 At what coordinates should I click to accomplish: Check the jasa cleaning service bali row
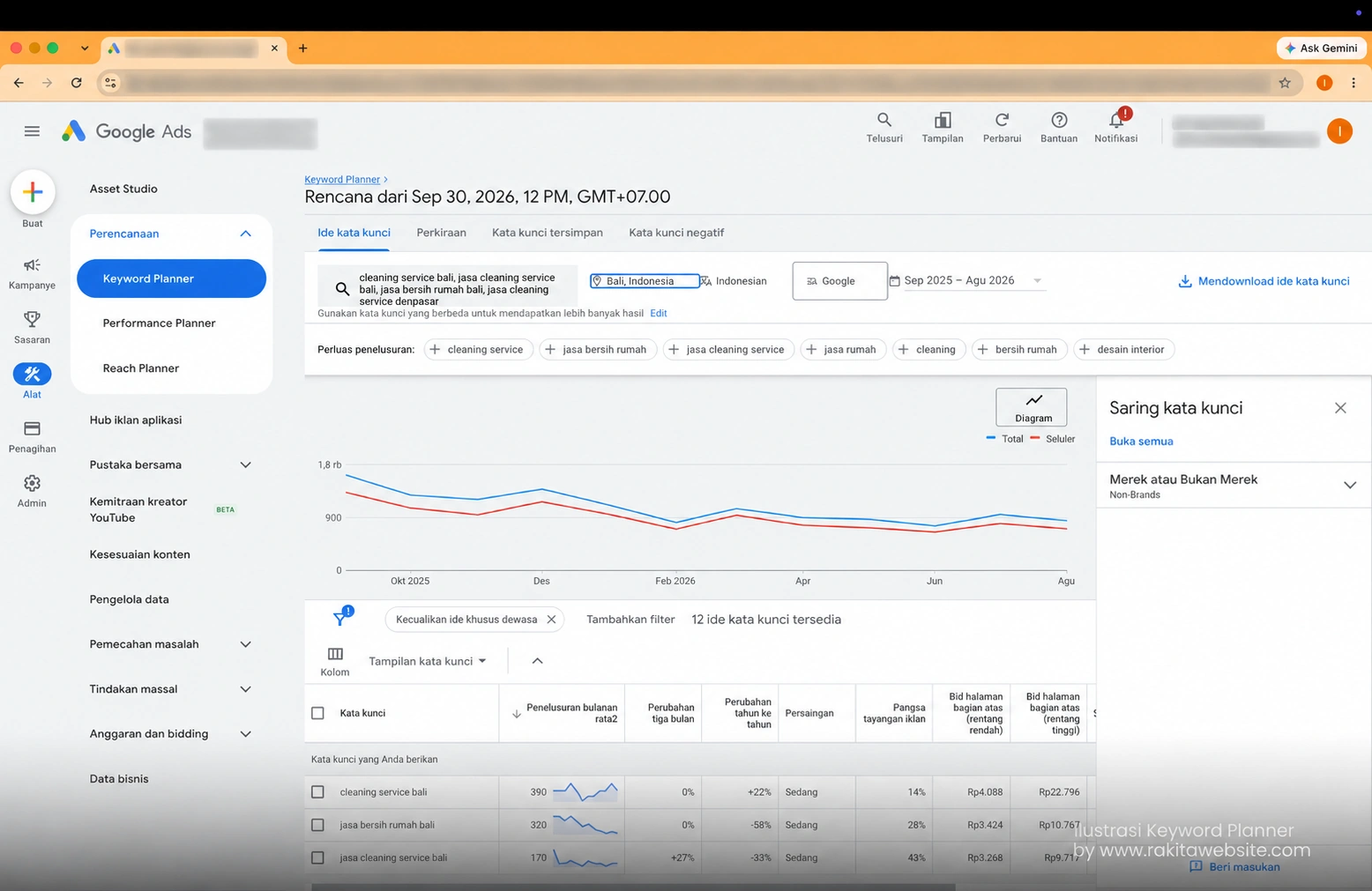(x=318, y=858)
